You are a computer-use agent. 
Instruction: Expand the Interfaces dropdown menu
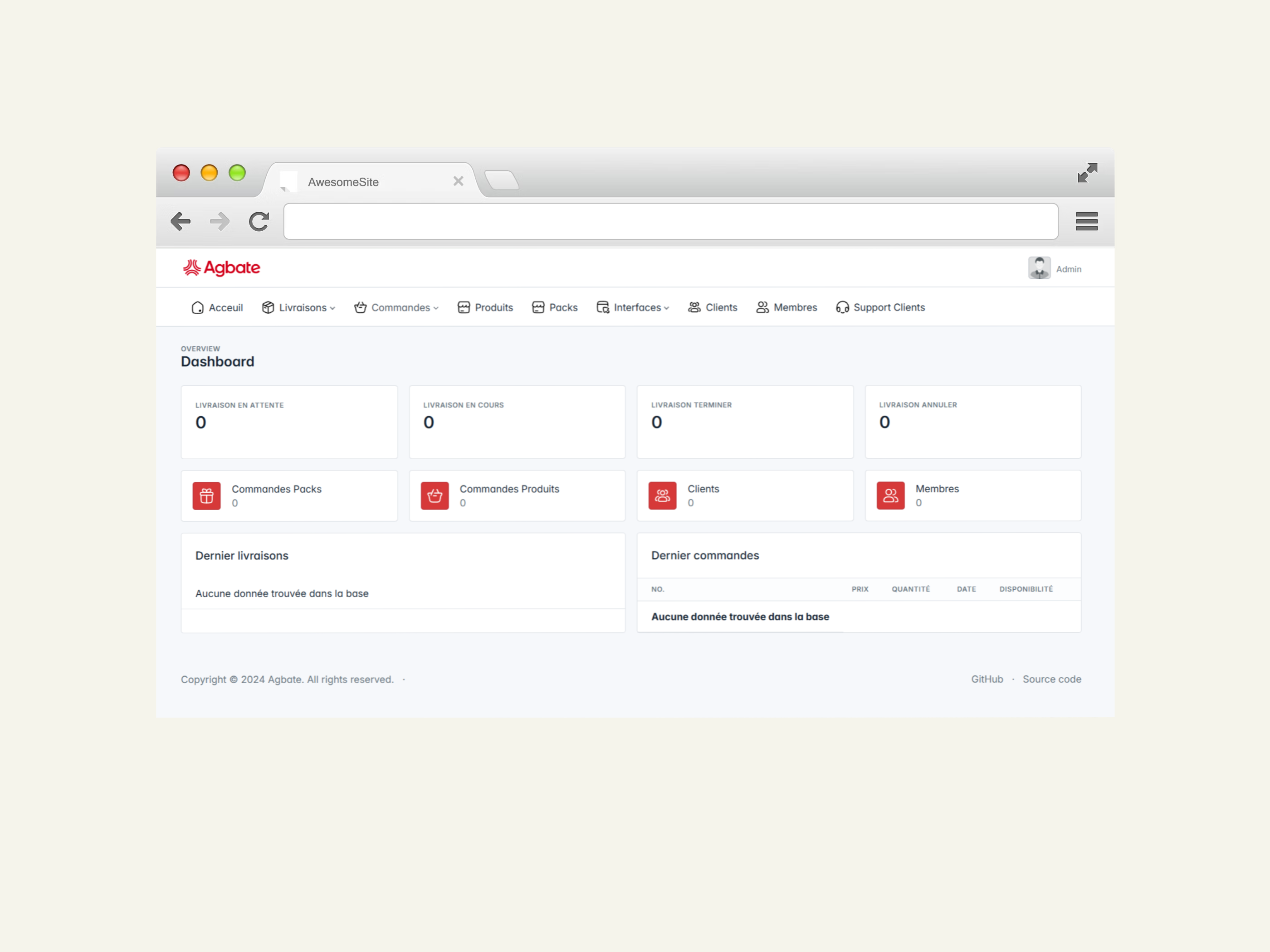coord(633,307)
